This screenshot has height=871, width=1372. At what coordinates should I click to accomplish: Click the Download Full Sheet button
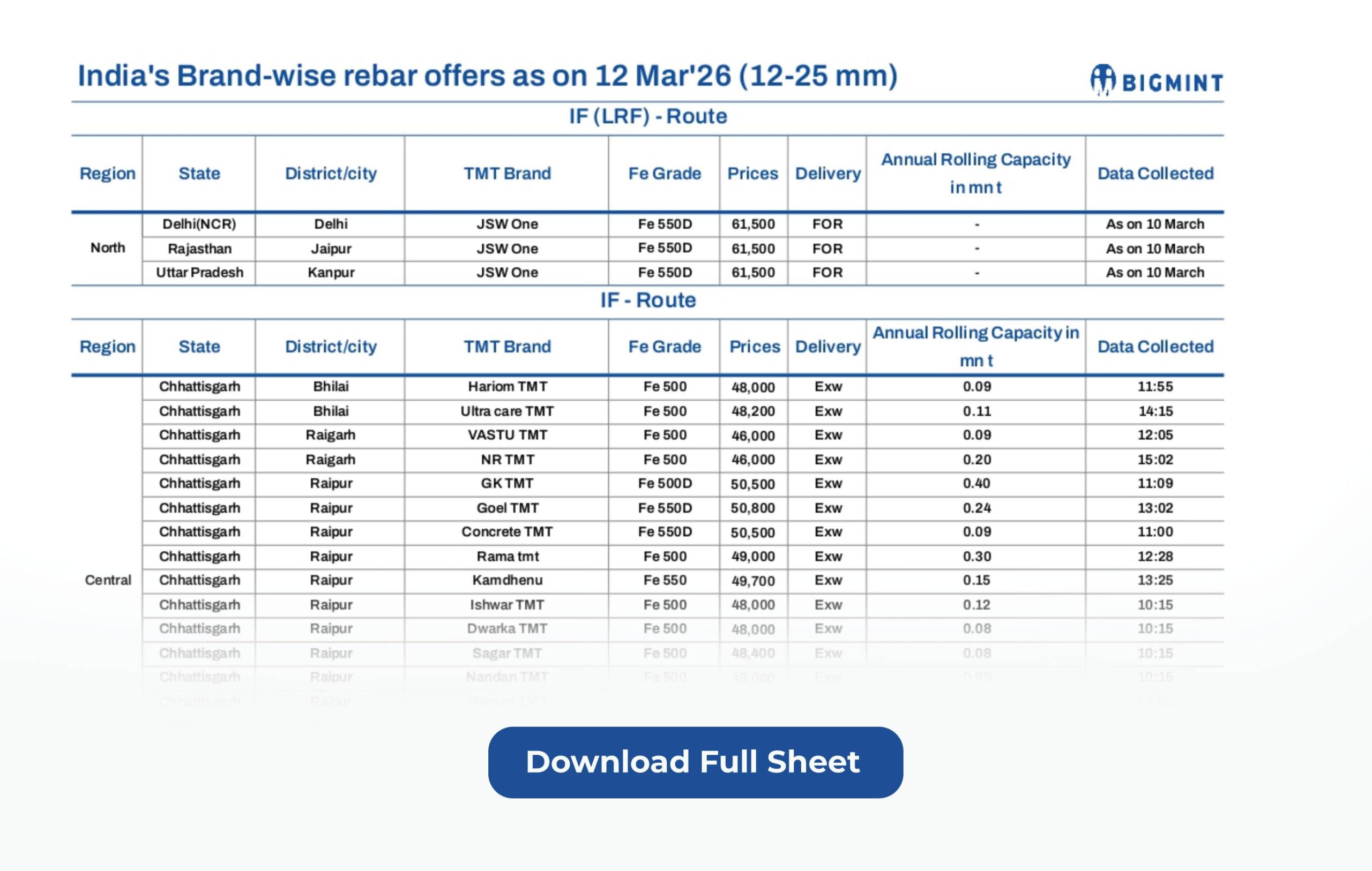coord(695,762)
